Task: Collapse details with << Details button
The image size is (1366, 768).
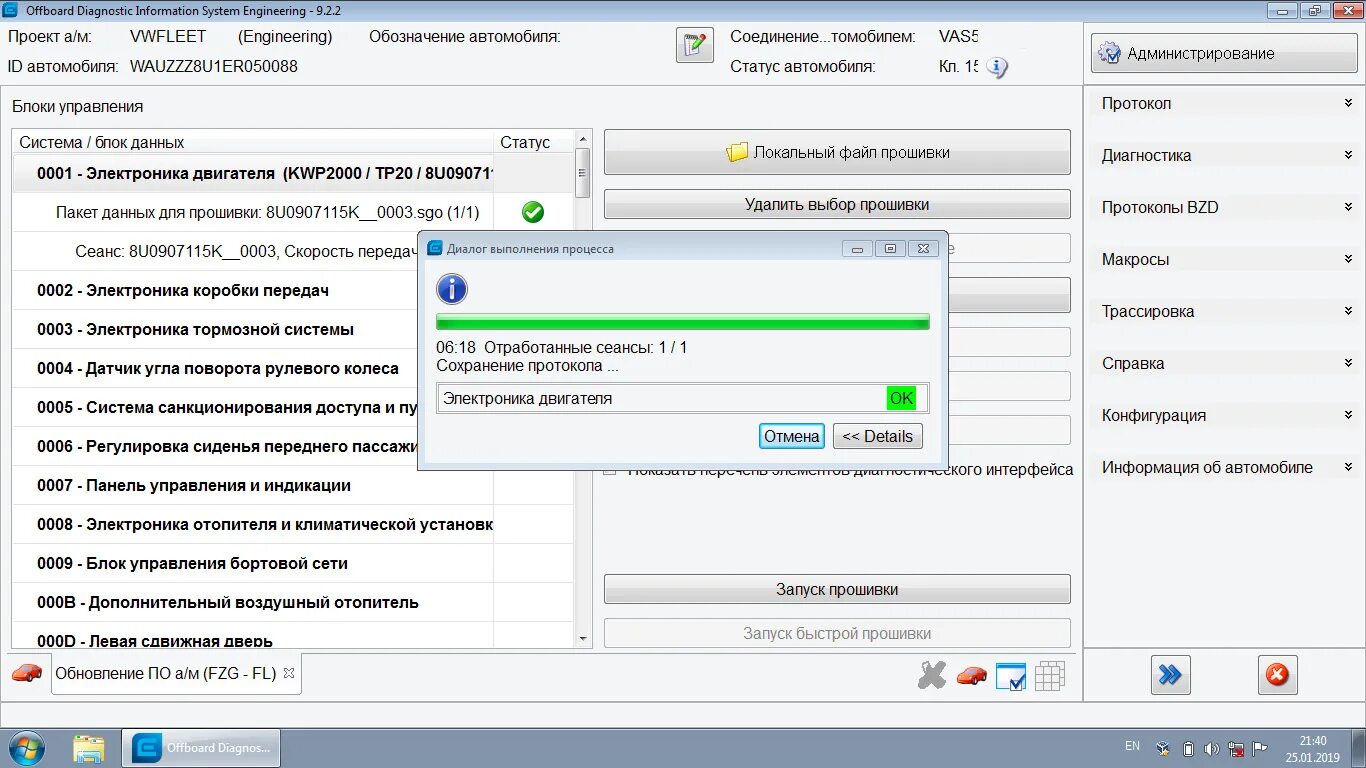Action: (x=877, y=436)
